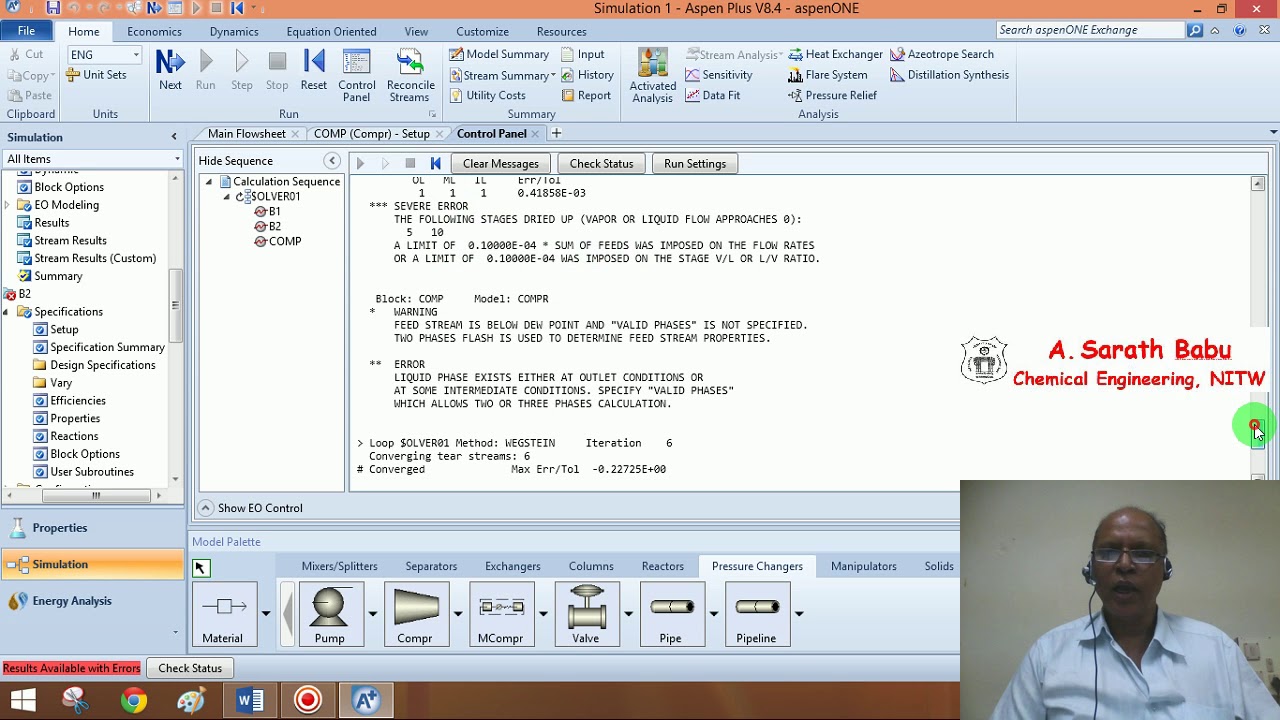Screen dimensions: 1280x720
Task: Open Pressure Relief
Action: click(833, 95)
